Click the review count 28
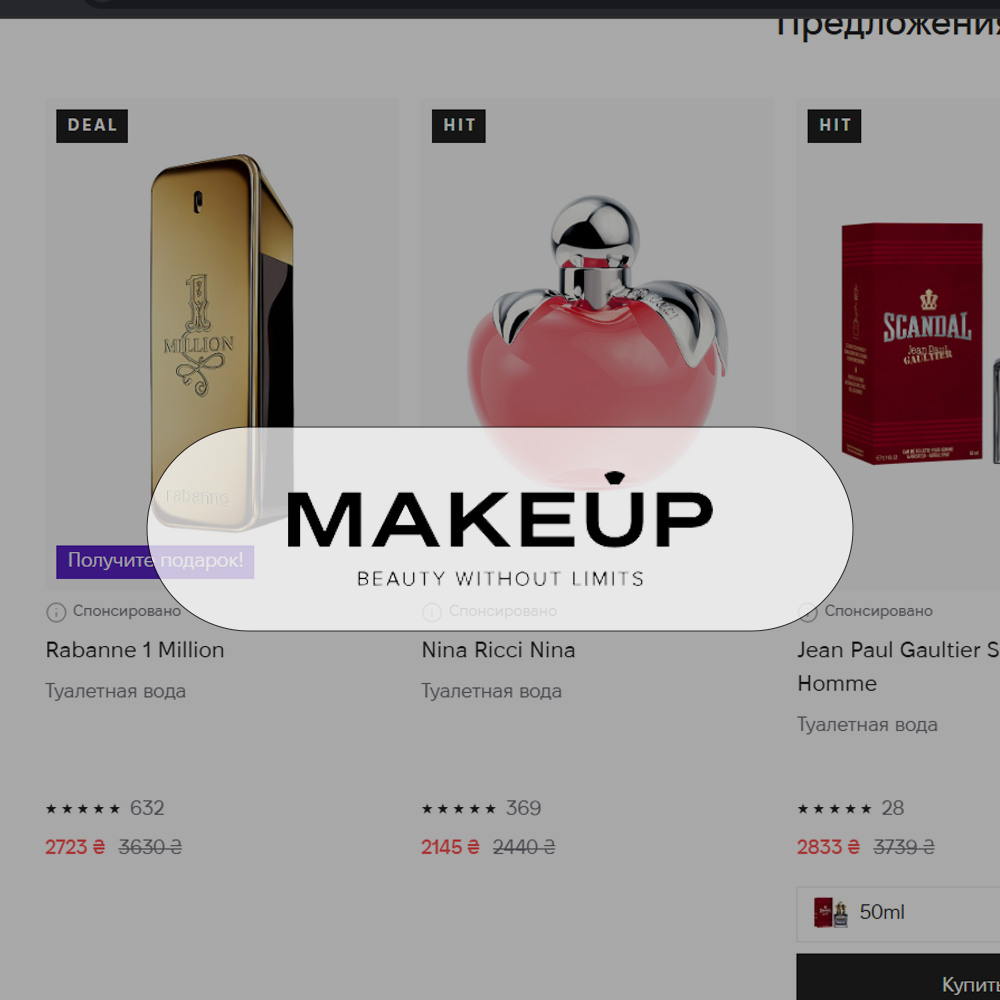1000x1000 pixels. (892, 809)
